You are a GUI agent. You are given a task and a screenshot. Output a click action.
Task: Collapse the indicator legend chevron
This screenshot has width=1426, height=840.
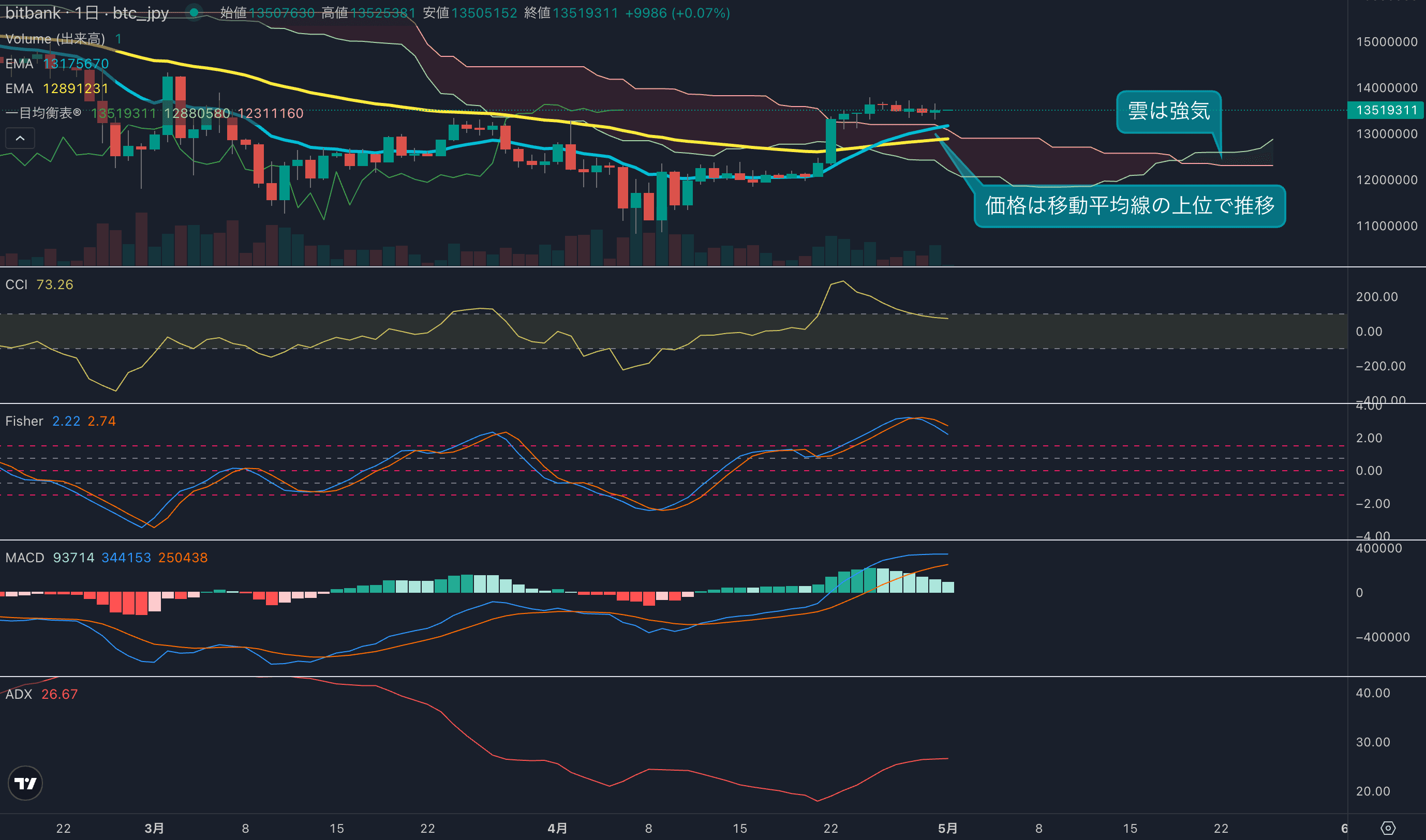pyautogui.click(x=20, y=138)
